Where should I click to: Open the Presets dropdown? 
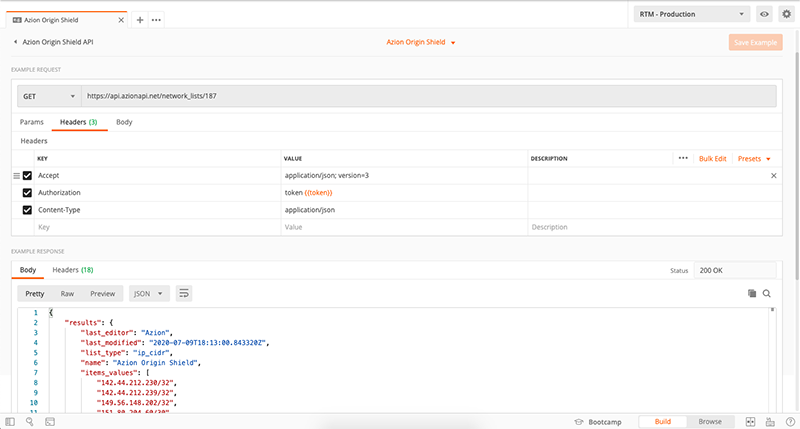point(754,159)
